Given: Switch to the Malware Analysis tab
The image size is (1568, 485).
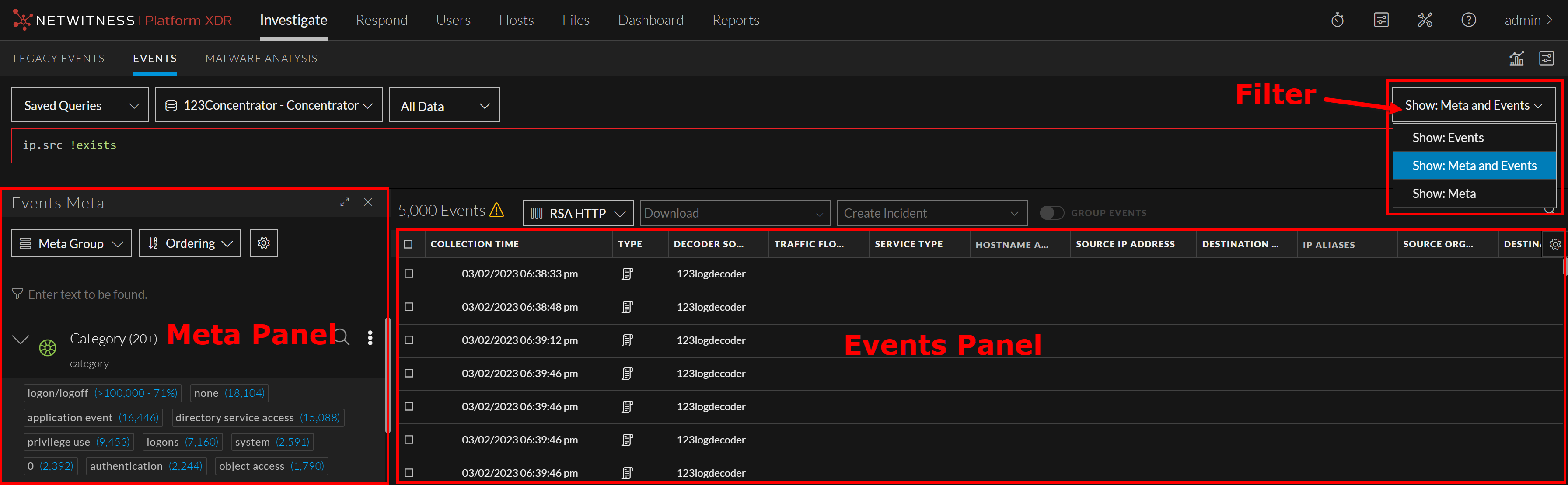Looking at the screenshot, I should [261, 59].
